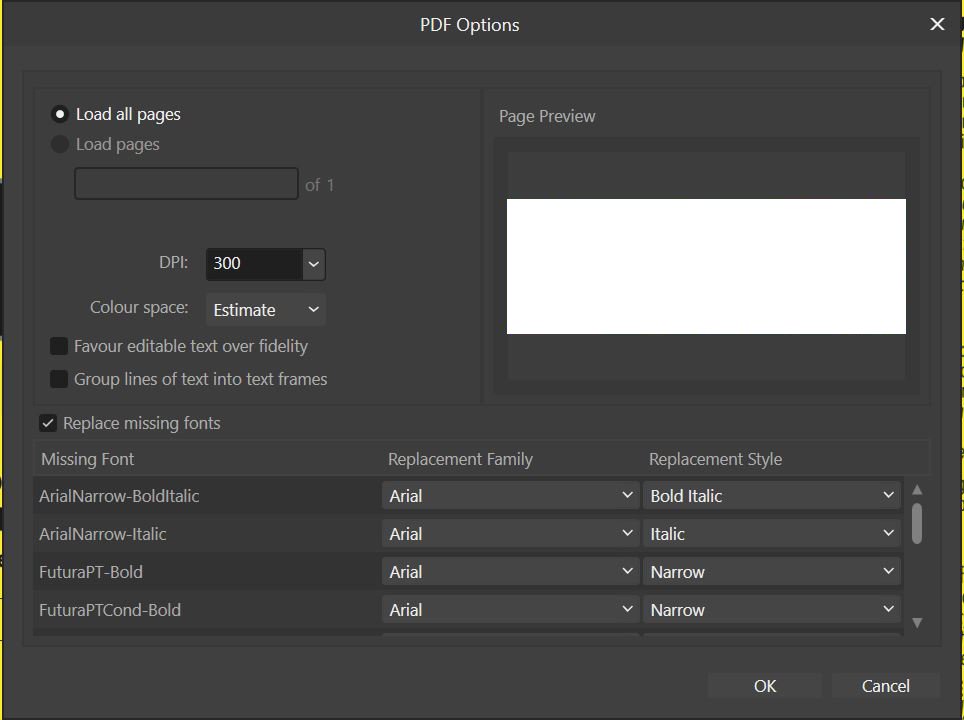Open replacement style Bold Italic dropdown
The height and width of the screenshot is (720, 964).
(772, 496)
